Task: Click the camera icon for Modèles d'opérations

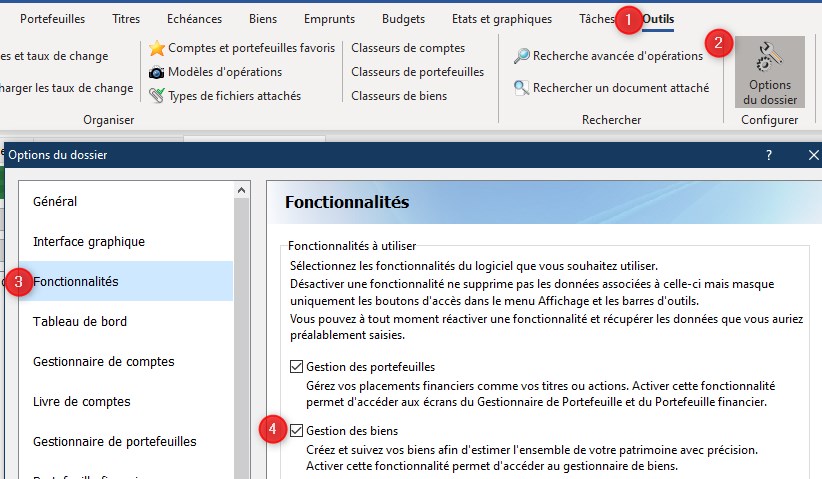Action: click(157, 72)
